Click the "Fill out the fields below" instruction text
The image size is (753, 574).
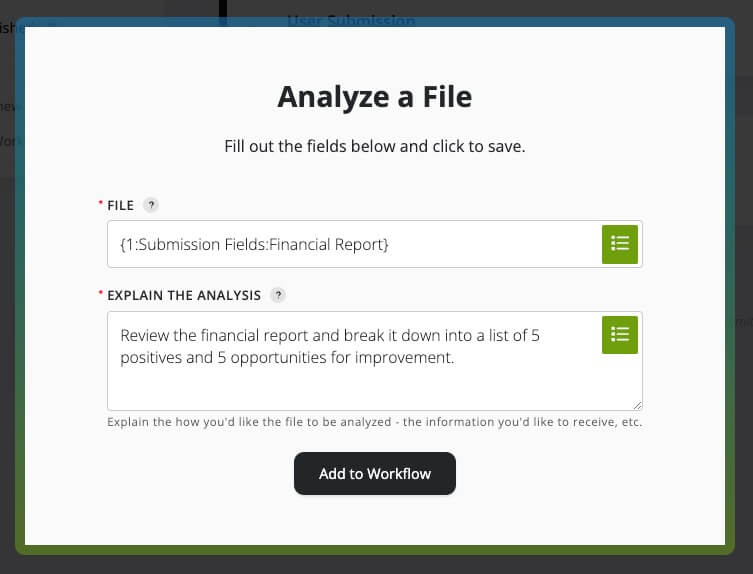[375, 146]
